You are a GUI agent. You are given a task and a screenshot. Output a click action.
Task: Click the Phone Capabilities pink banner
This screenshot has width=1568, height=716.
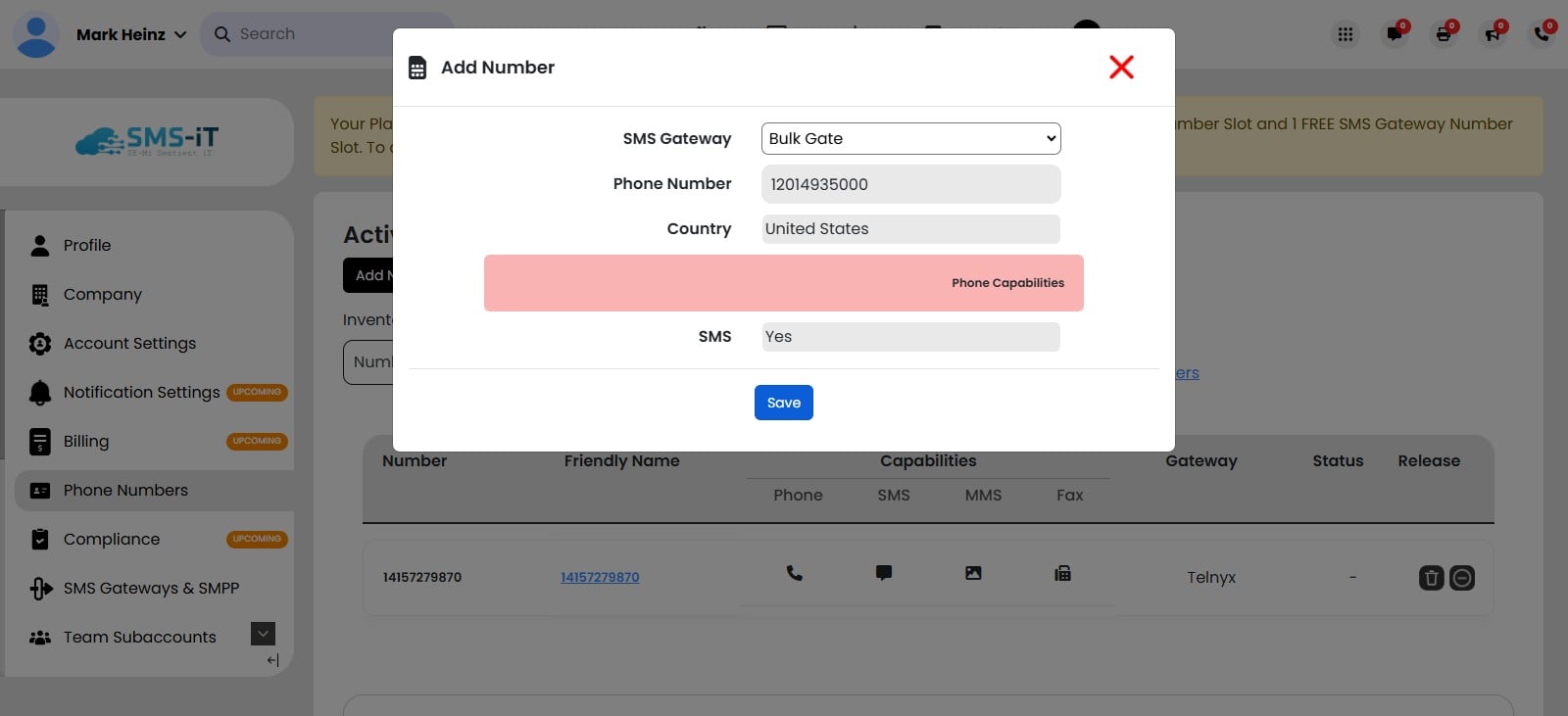(783, 283)
